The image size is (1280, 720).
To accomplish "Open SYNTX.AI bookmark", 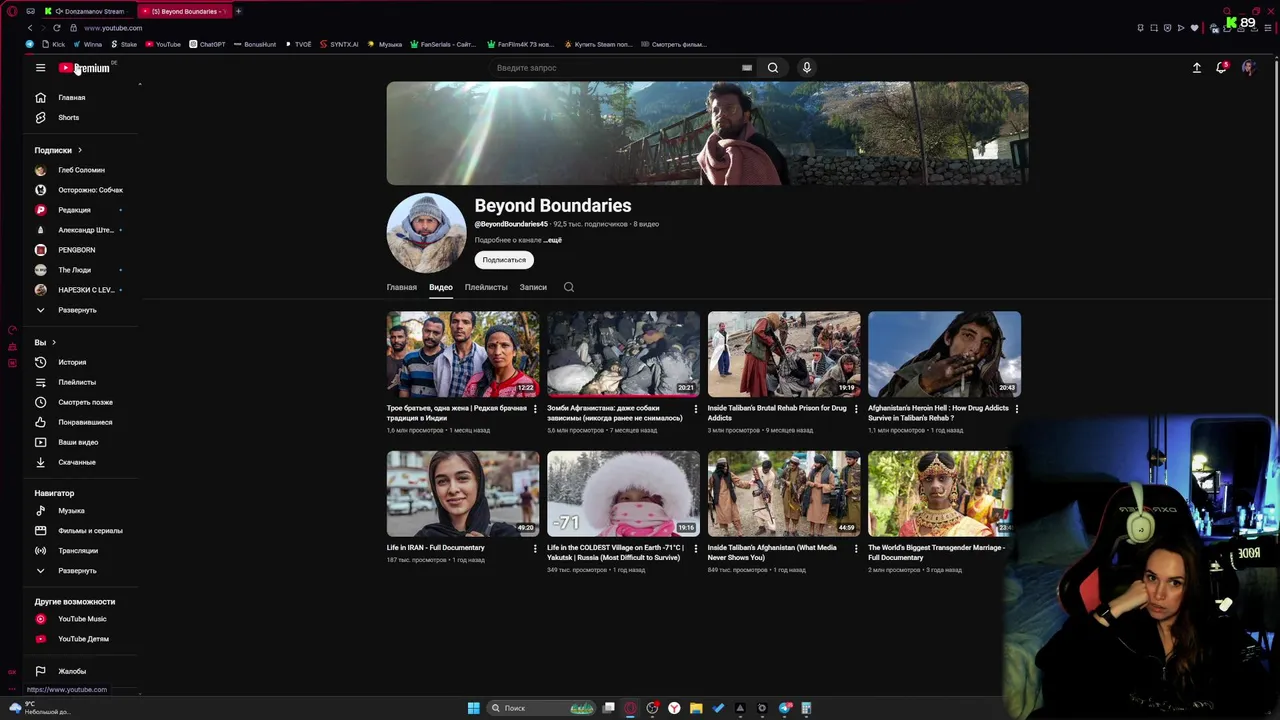I will point(338,44).
